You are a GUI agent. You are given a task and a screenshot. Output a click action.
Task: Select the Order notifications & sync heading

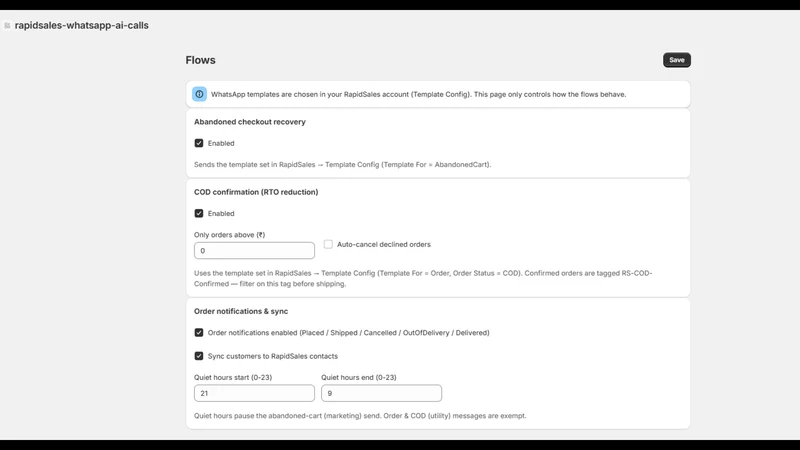point(241,311)
